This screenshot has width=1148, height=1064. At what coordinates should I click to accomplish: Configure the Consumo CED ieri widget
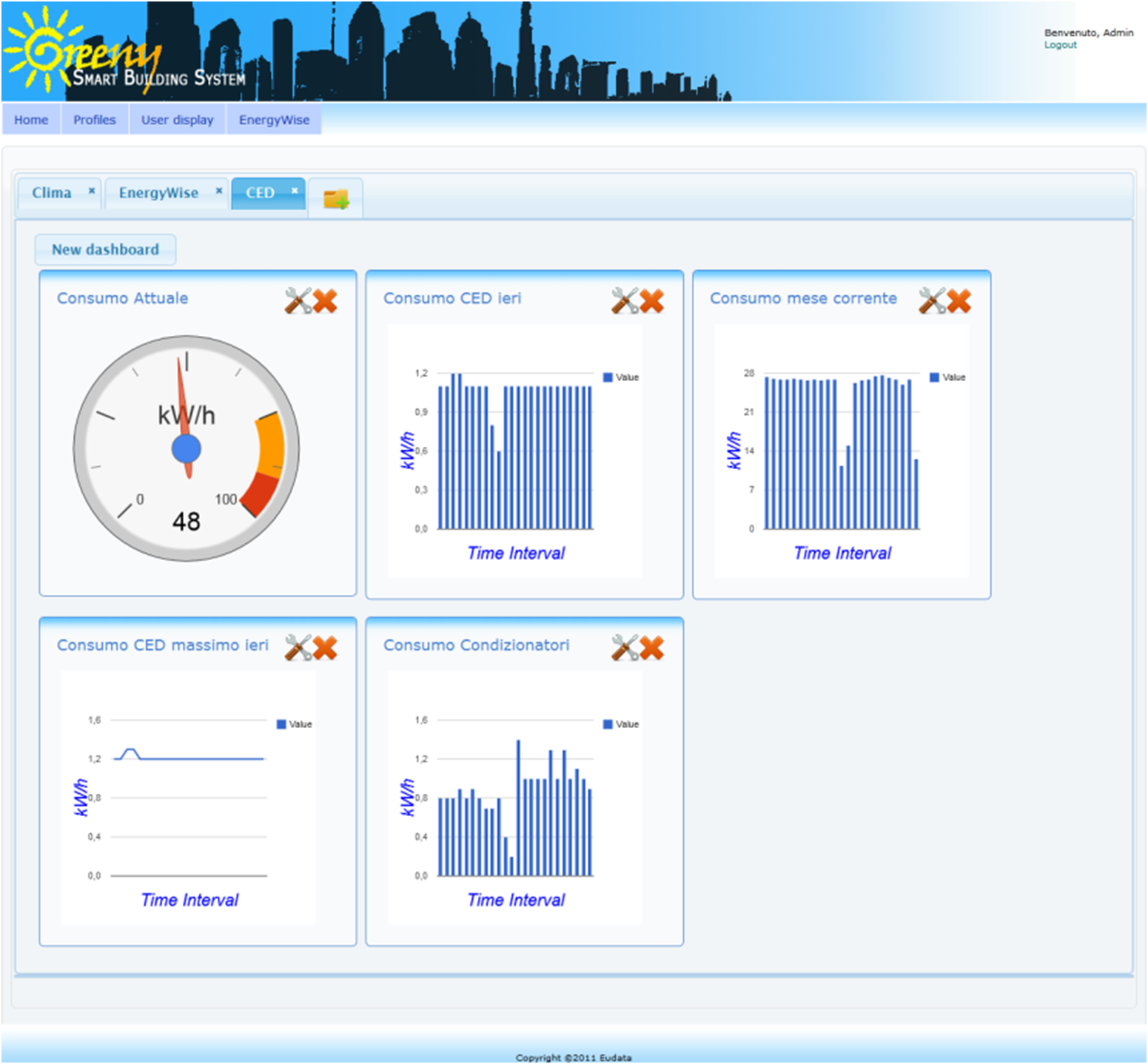tap(624, 300)
